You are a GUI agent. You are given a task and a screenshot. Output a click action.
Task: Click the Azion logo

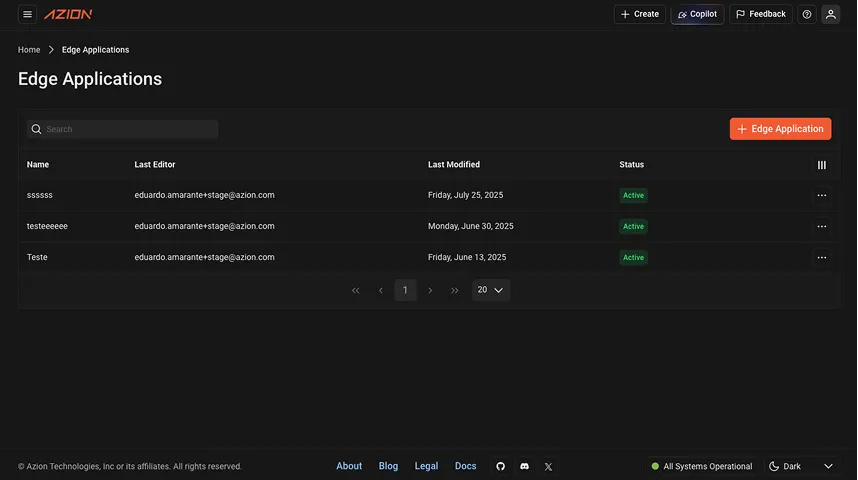[68, 14]
